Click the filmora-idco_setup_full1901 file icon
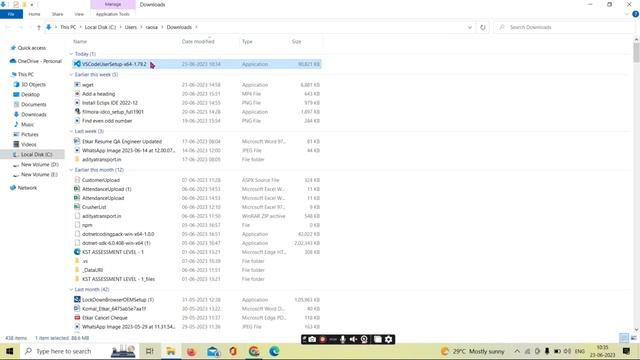The image size is (640, 360). tap(77, 111)
